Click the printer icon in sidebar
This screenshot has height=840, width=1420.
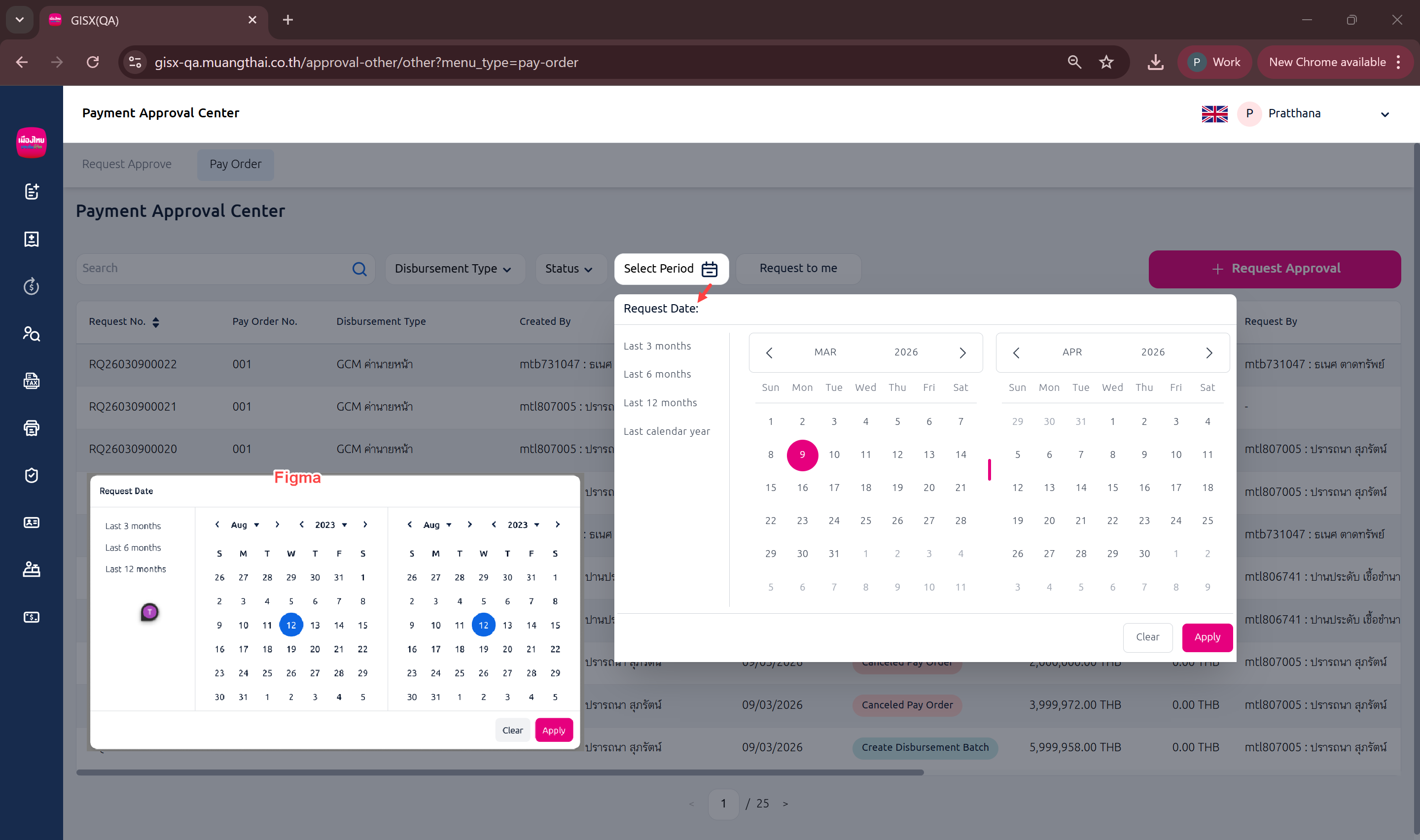tap(32, 428)
